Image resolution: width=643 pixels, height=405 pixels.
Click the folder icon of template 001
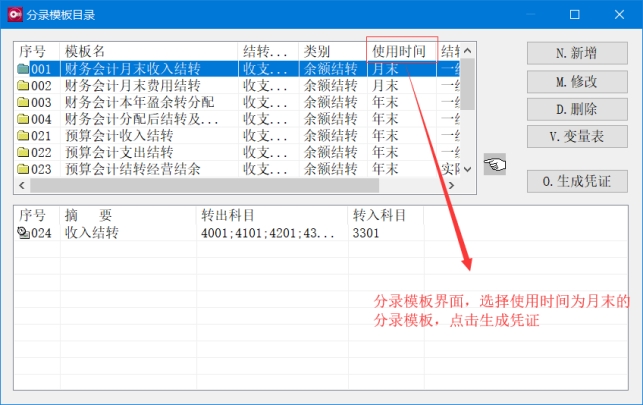pyautogui.click(x=23, y=68)
